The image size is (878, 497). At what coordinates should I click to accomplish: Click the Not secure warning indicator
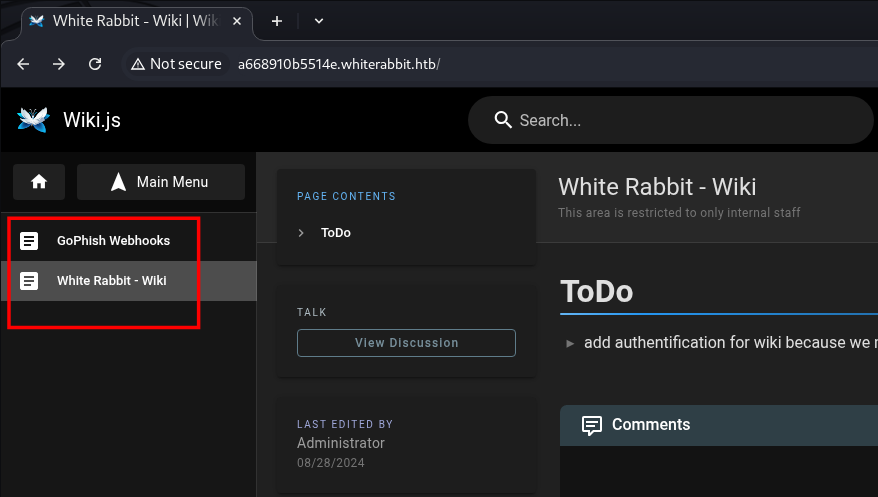coord(176,64)
